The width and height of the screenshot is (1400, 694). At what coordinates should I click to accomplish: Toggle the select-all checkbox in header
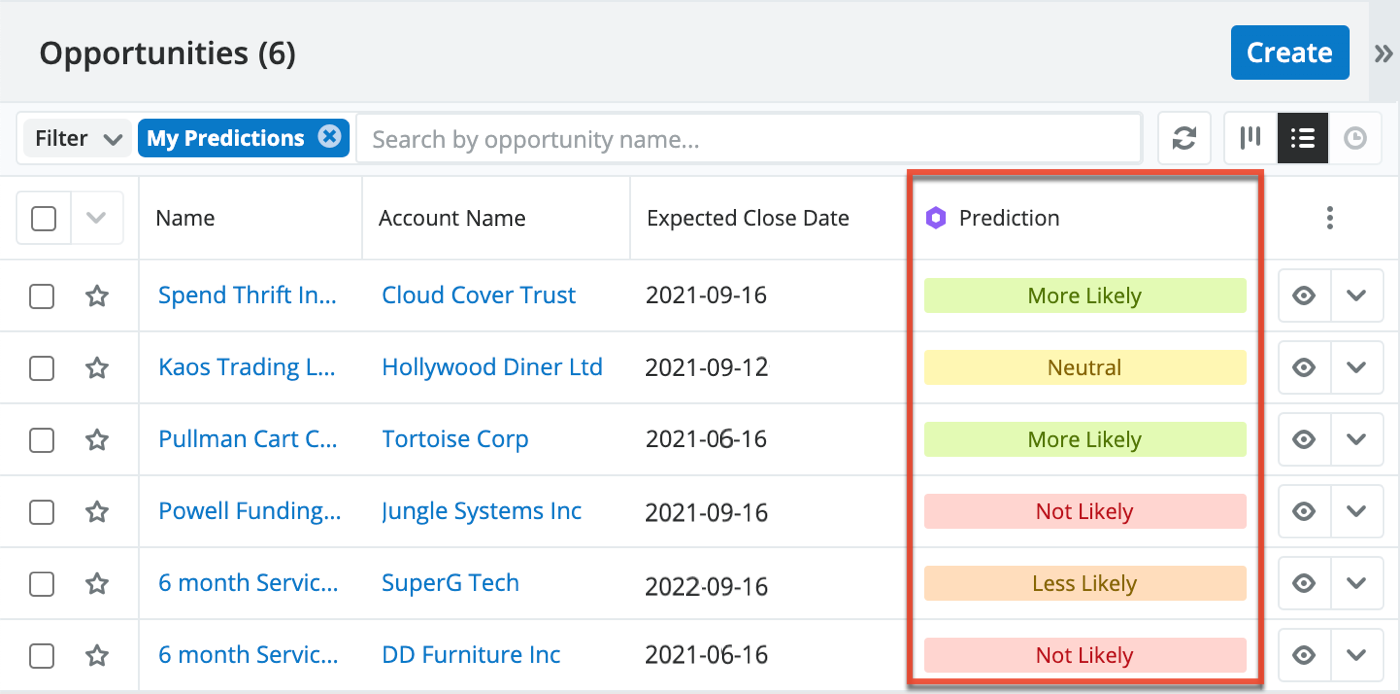click(43, 218)
